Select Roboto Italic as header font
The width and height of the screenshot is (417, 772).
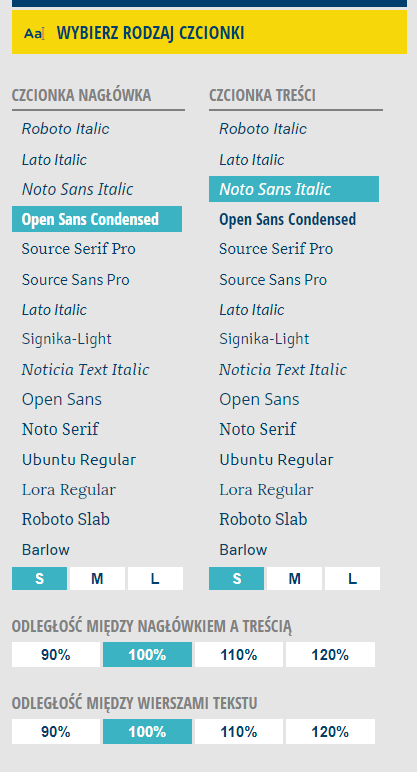tap(65, 129)
